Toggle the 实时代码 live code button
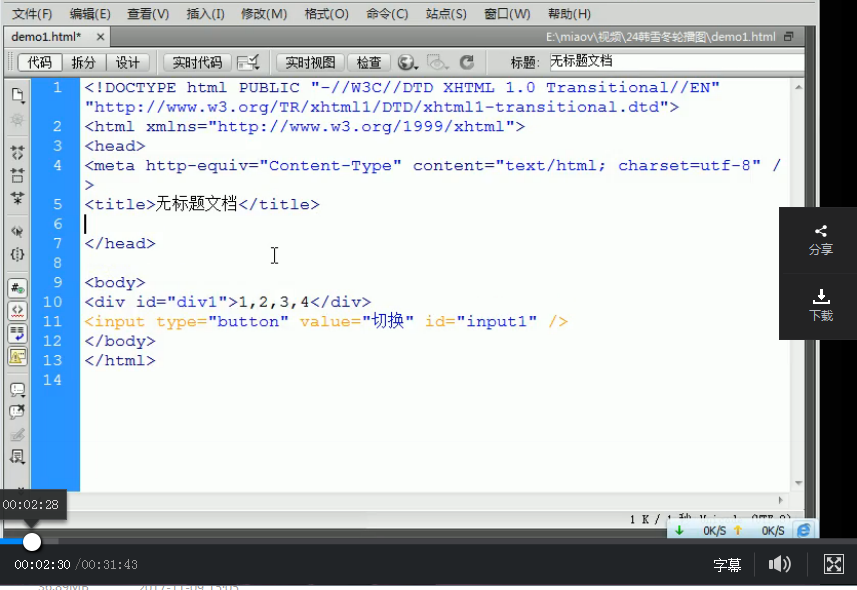Viewport: 857px width, 590px height. pyautogui.click(x=197, y=62)
